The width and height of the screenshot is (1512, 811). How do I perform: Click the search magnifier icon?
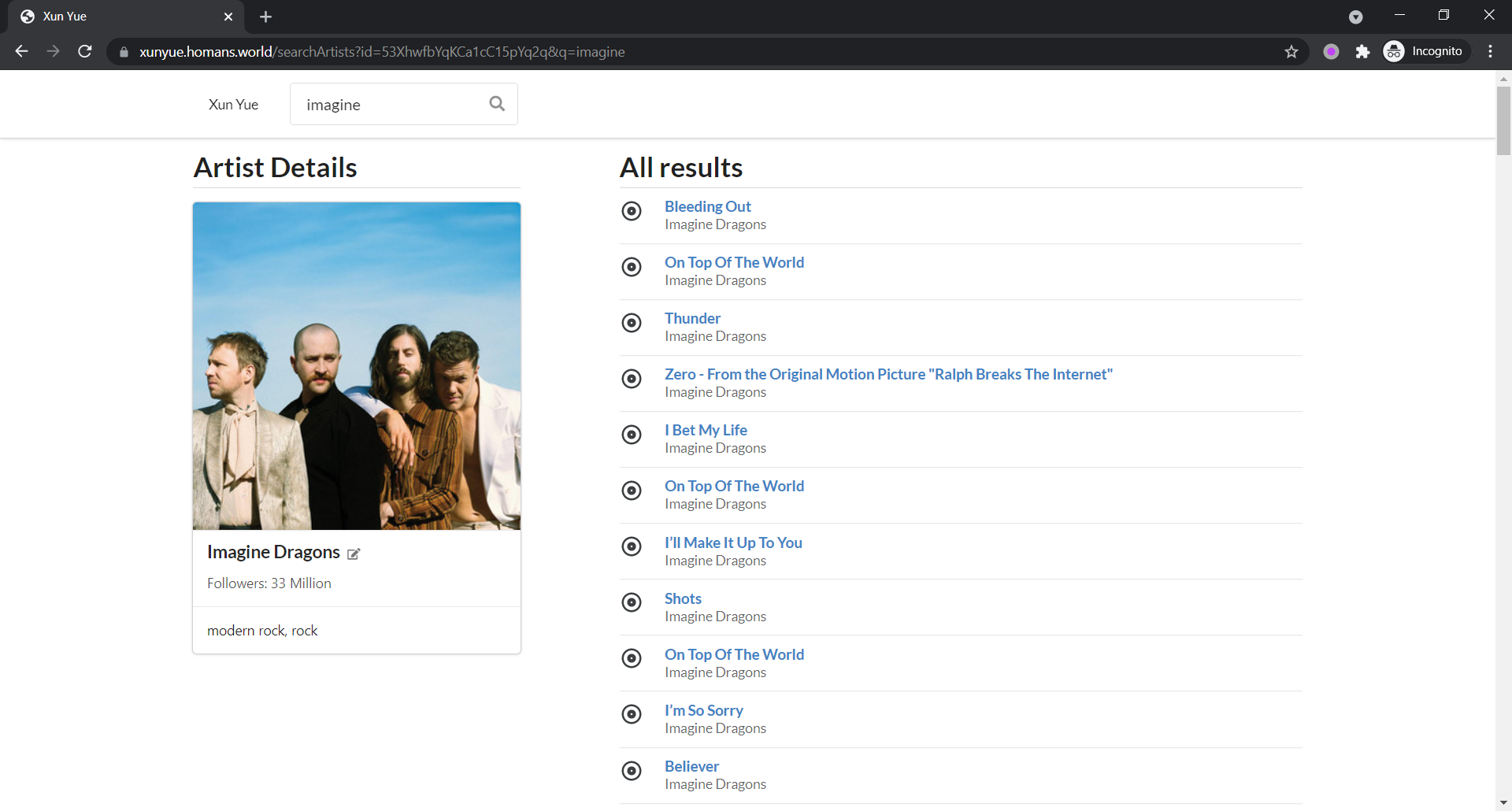pos(497,103)
